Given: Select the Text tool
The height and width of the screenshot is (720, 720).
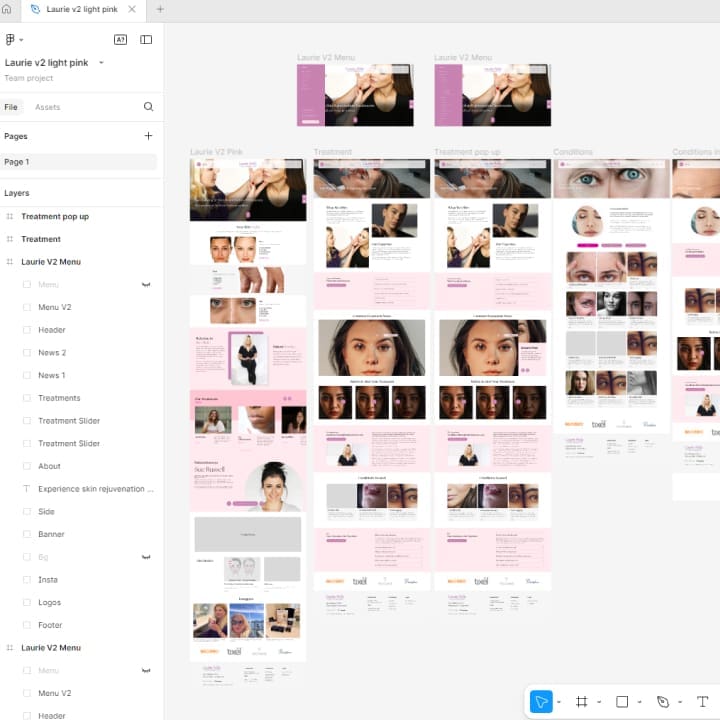Looking at the screenshot, I should click(x=702, y=702).
